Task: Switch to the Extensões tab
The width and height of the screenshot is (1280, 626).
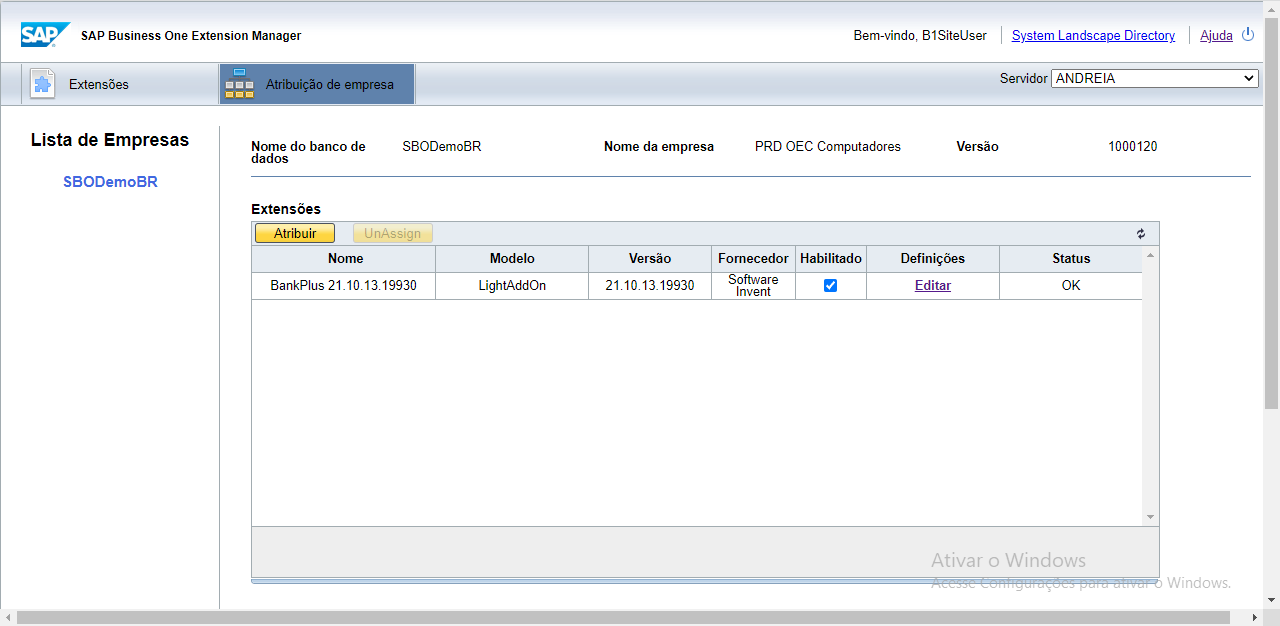Action: (120, 84)
